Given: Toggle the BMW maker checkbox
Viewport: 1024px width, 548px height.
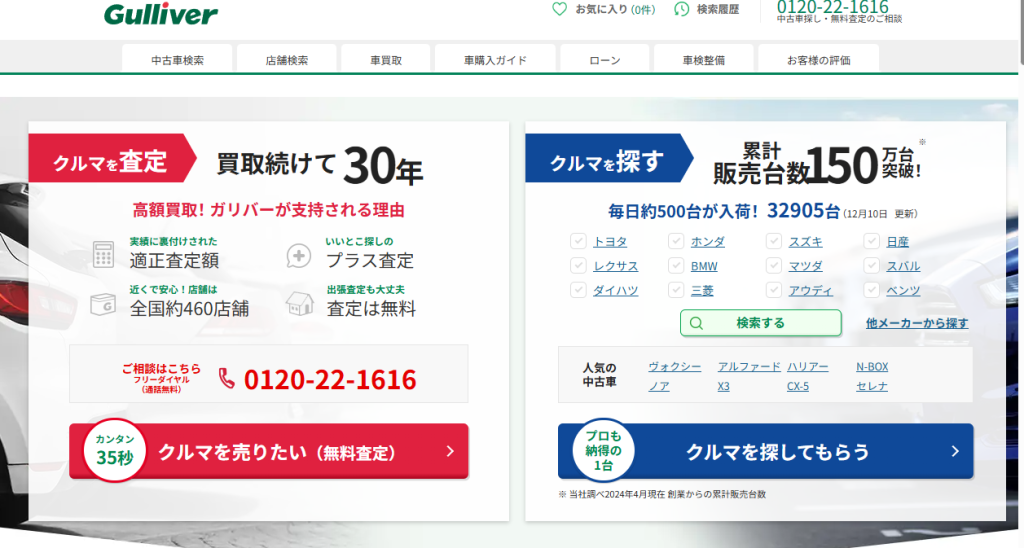Looking at the screenshot, I should (676, 266).
